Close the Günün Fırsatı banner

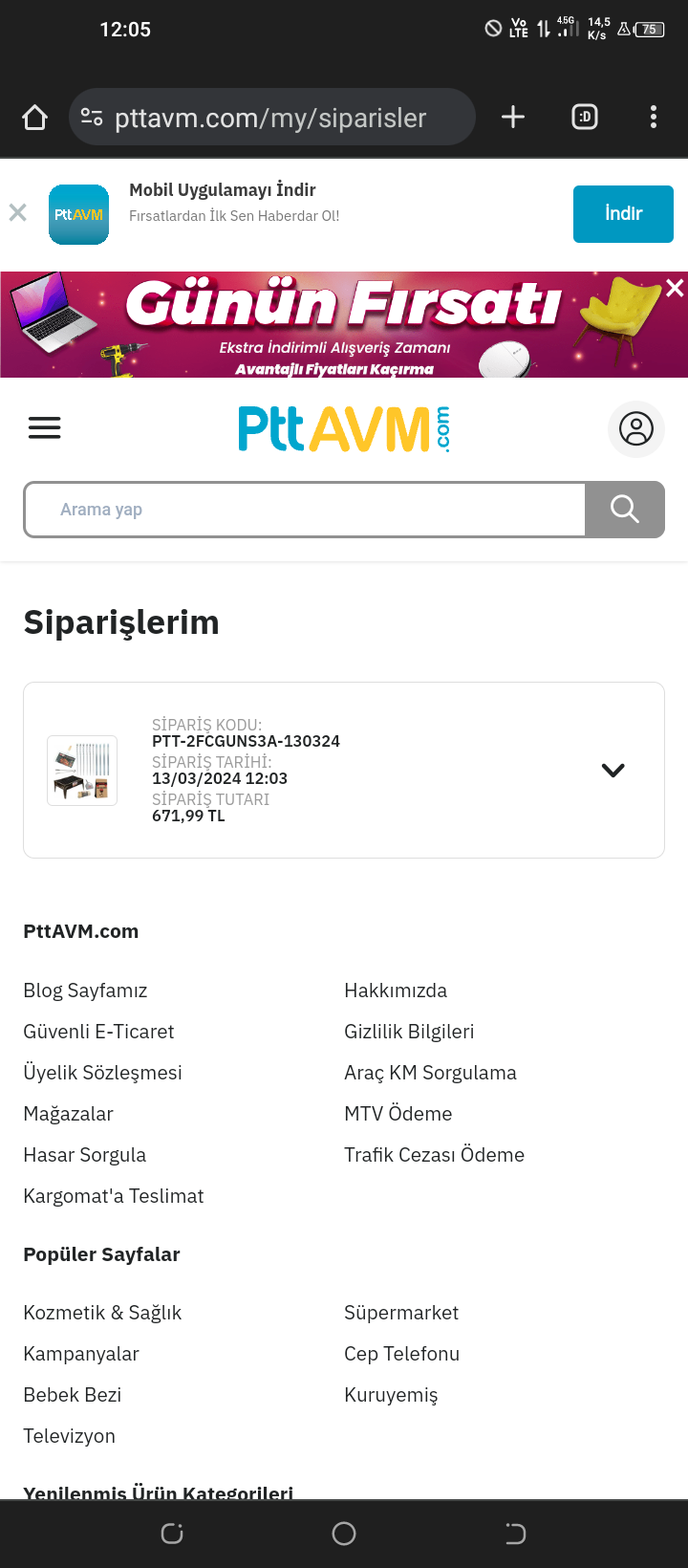click(x=675, y=288)
